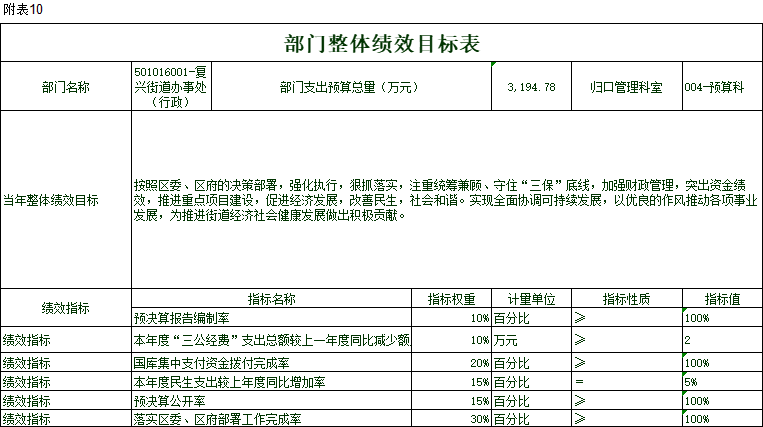This screenshot has width=763, height=427.
Task: Select the 落实区委、区府部署工作完成率 cell
Action: pyautogui.click(x=272, y=419)
